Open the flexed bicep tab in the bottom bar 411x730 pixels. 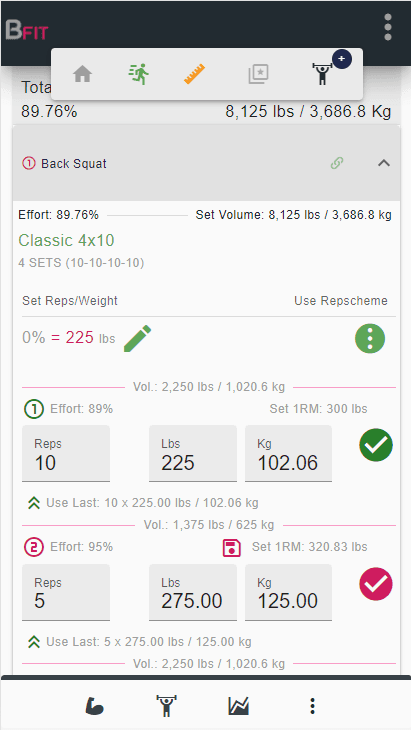coord(94,707)
